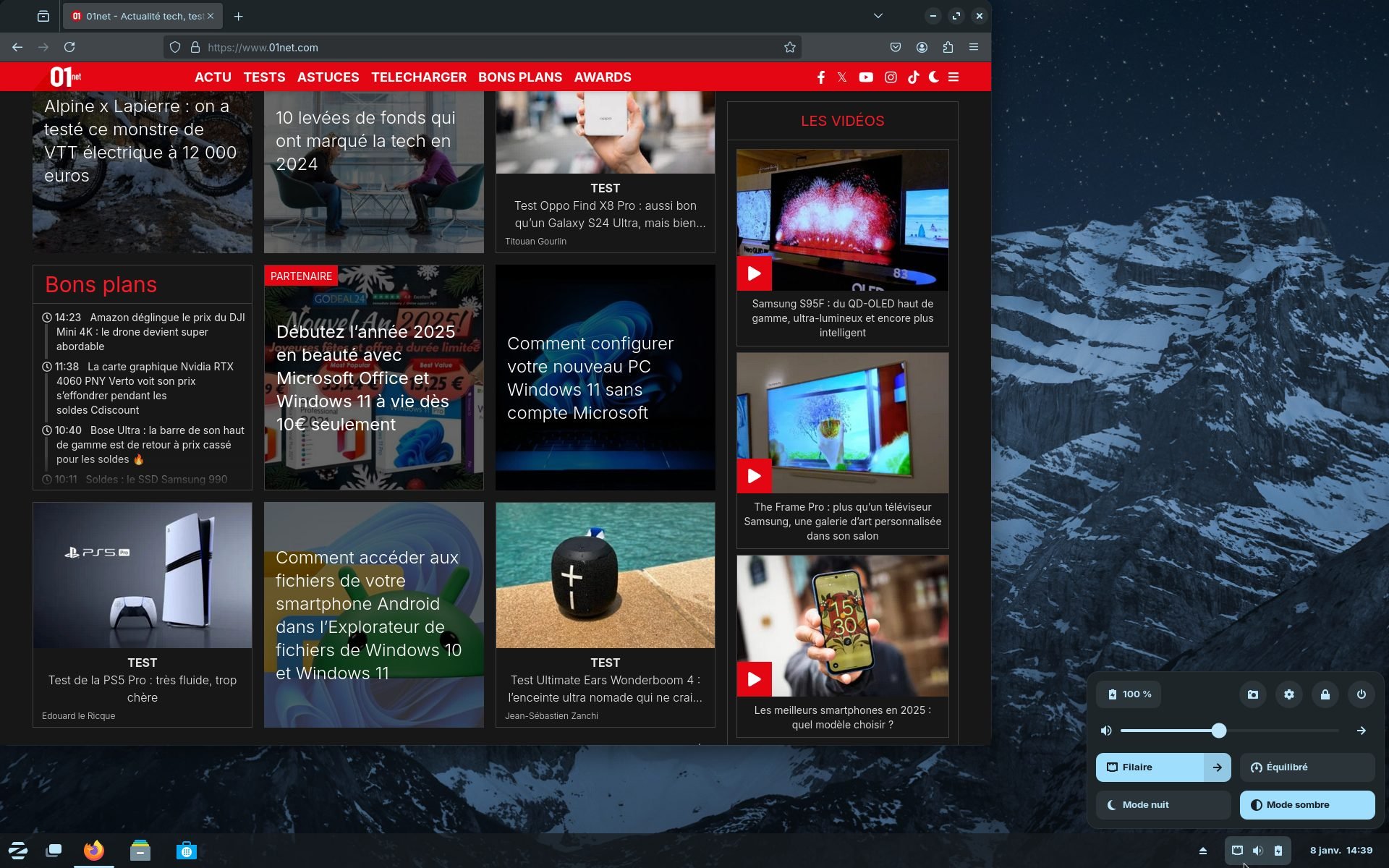This screenshot has width=1389, height=868.
Task: Toggle the 01net site dark mode moon
Action: pyautogui.click(x=934, y=77)
